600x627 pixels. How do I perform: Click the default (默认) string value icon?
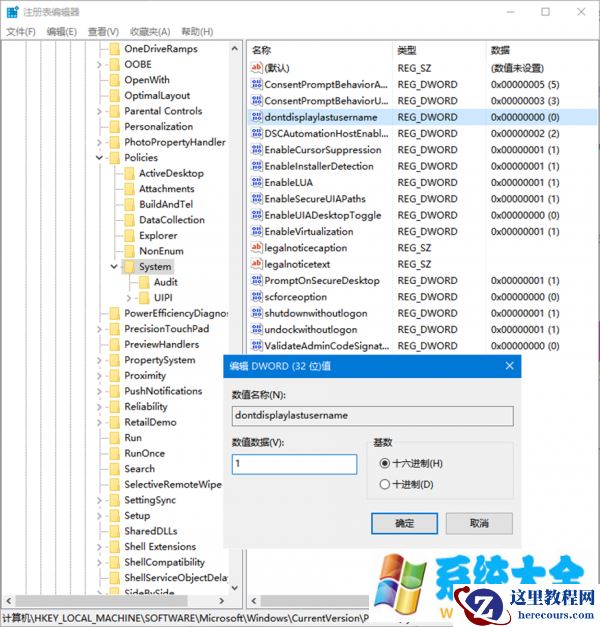pos(256,68)
